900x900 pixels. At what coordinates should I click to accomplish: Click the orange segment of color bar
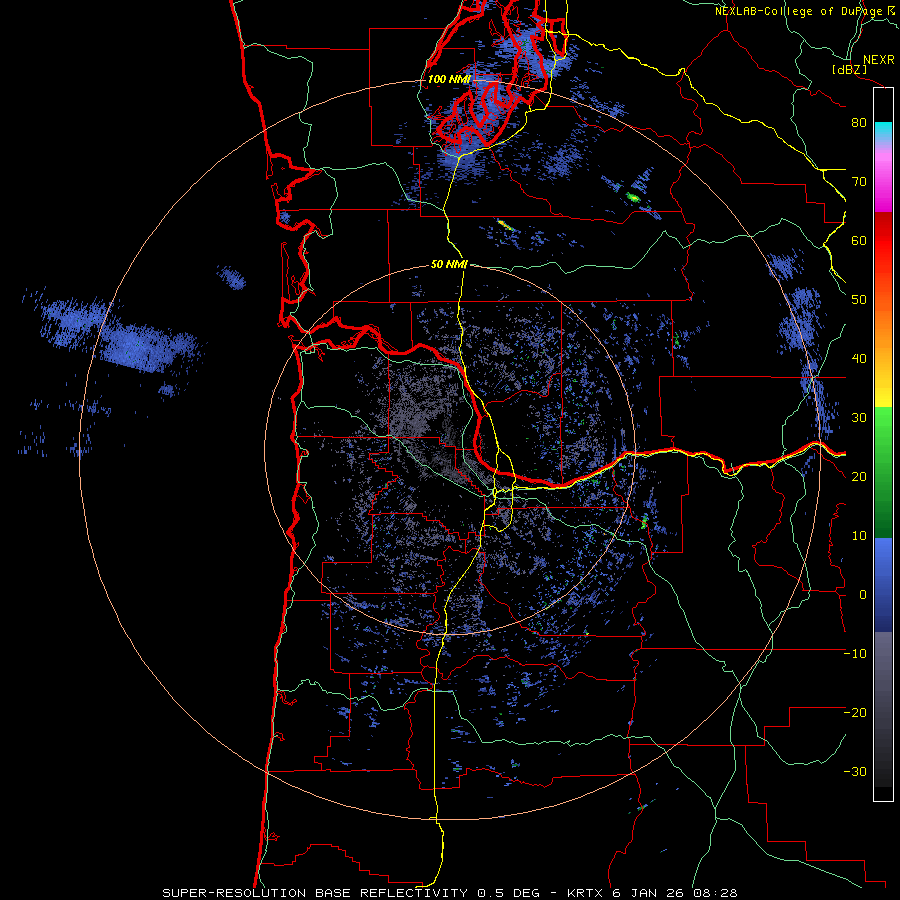tap(883, 333)
